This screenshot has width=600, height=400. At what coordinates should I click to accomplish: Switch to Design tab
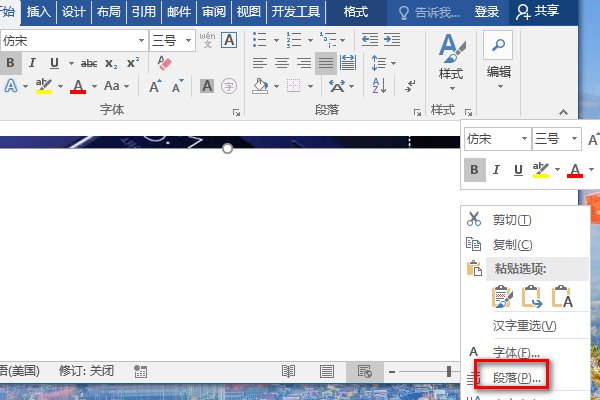click(x=73, y=11)
